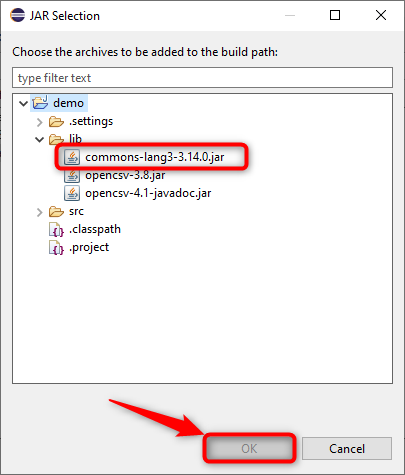Maximize the JAR Selection dialog
405x475 pixels.
pyautogui.click(x=335, y=15)
